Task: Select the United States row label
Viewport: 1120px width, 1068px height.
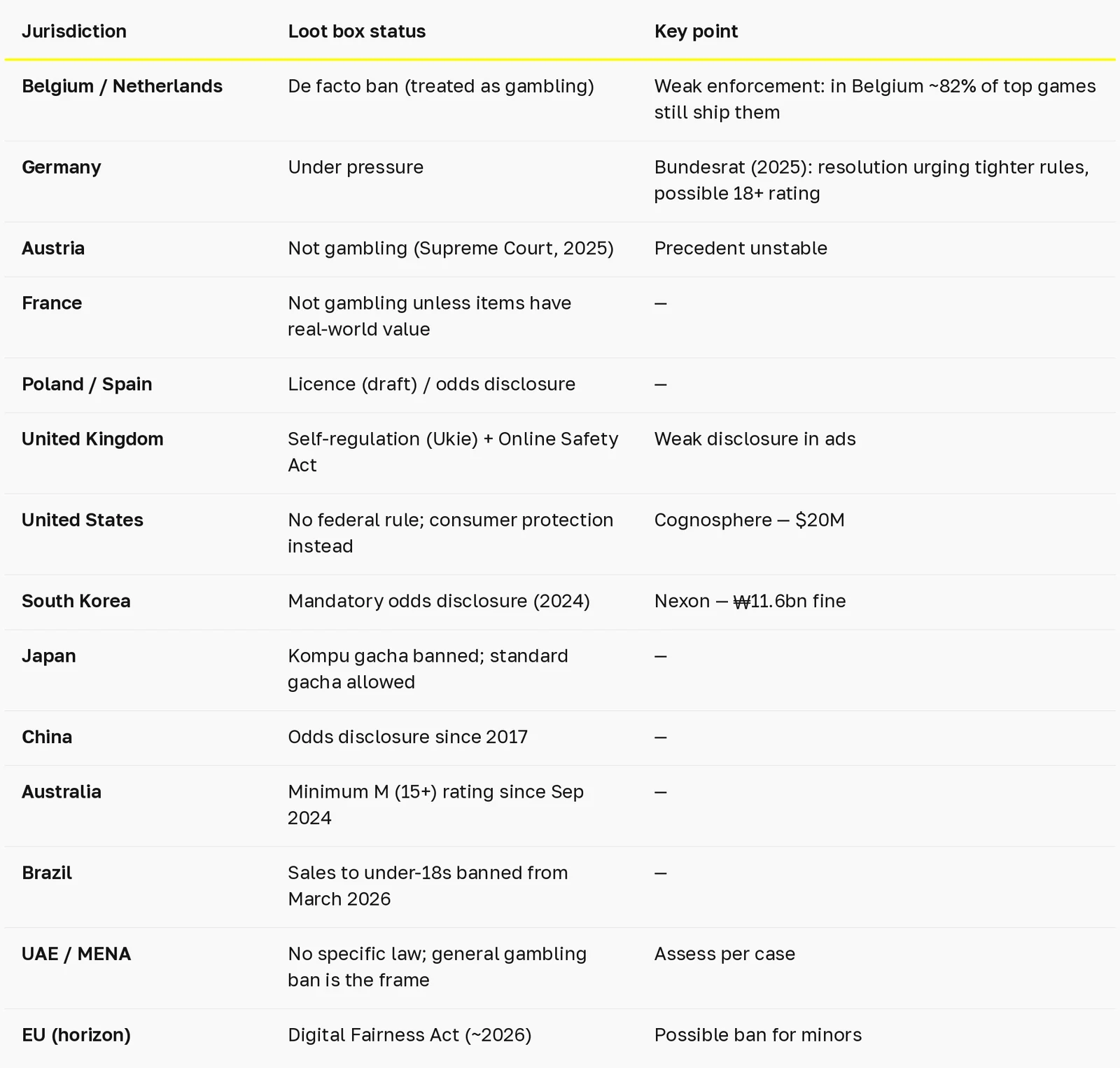Action: pyautogui.click(x=83, y=520)
